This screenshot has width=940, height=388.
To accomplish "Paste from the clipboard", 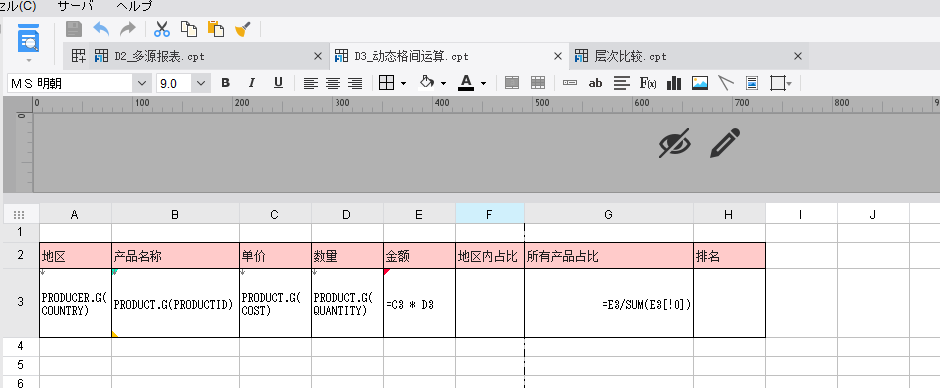I will [x=216, y=29].
